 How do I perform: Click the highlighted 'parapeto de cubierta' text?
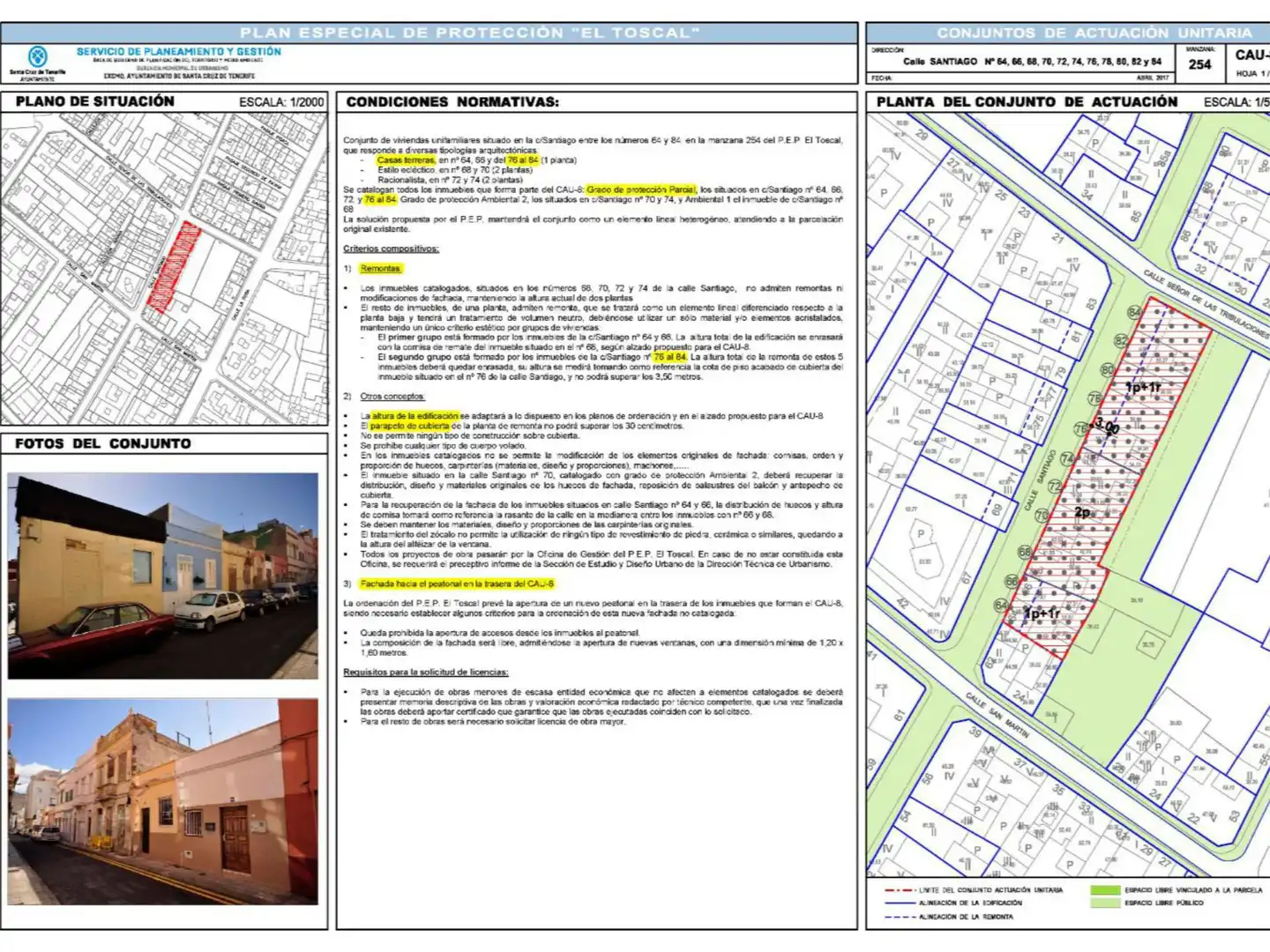[x=409, y=426]
